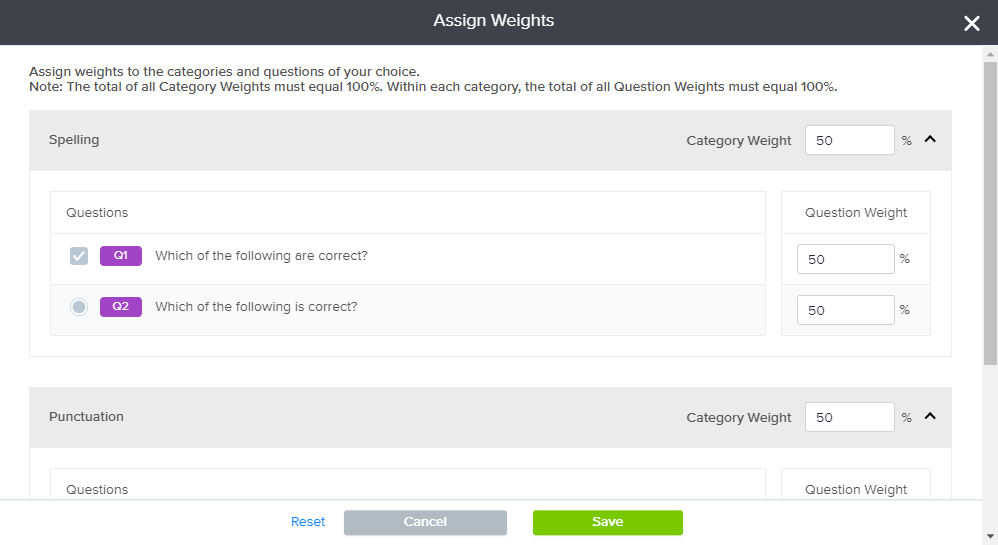Click the Reset link
The image size is (998, 545).
coord(308,522)
